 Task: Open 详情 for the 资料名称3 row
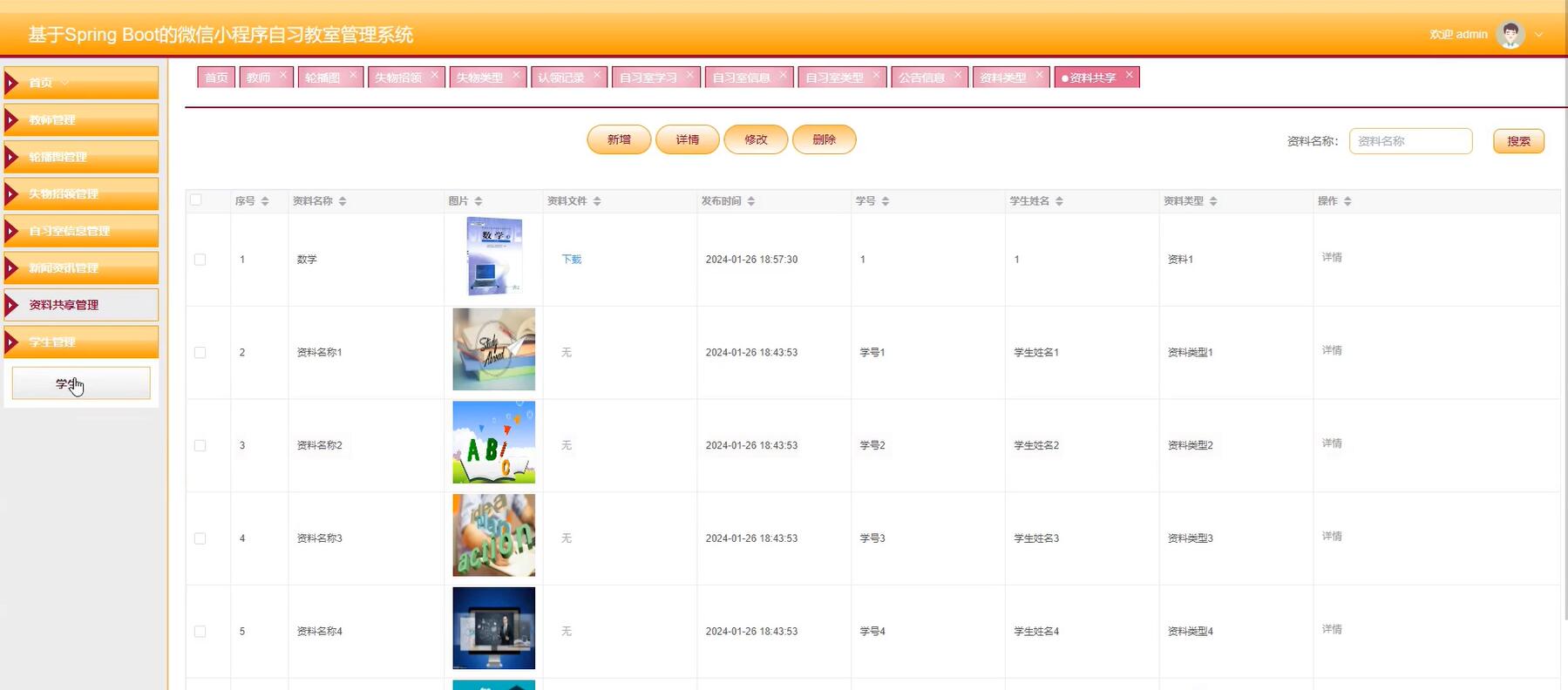click(1332, 537)
